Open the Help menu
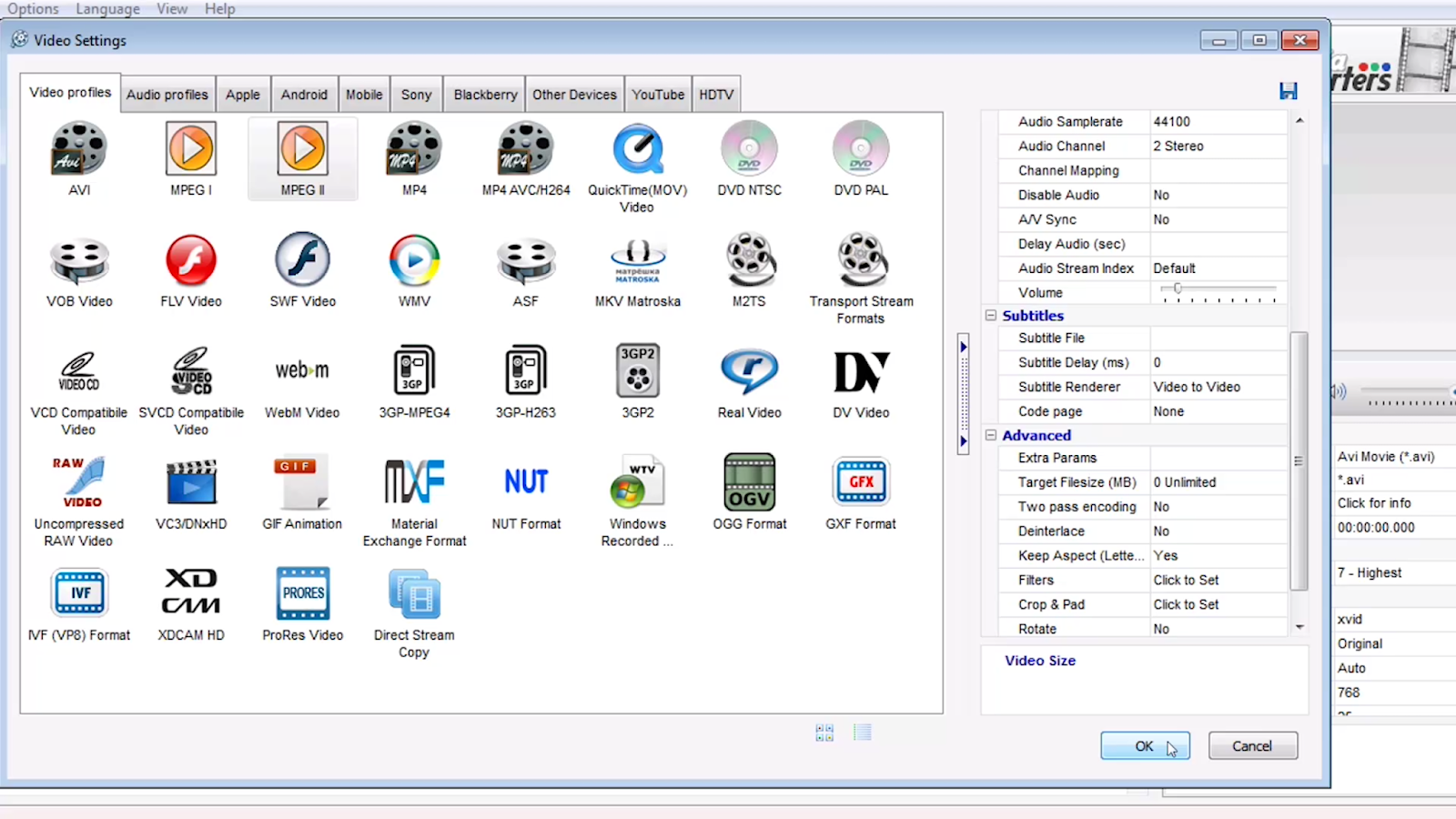This screenshot has height=819, width=1456. point(219,9)
